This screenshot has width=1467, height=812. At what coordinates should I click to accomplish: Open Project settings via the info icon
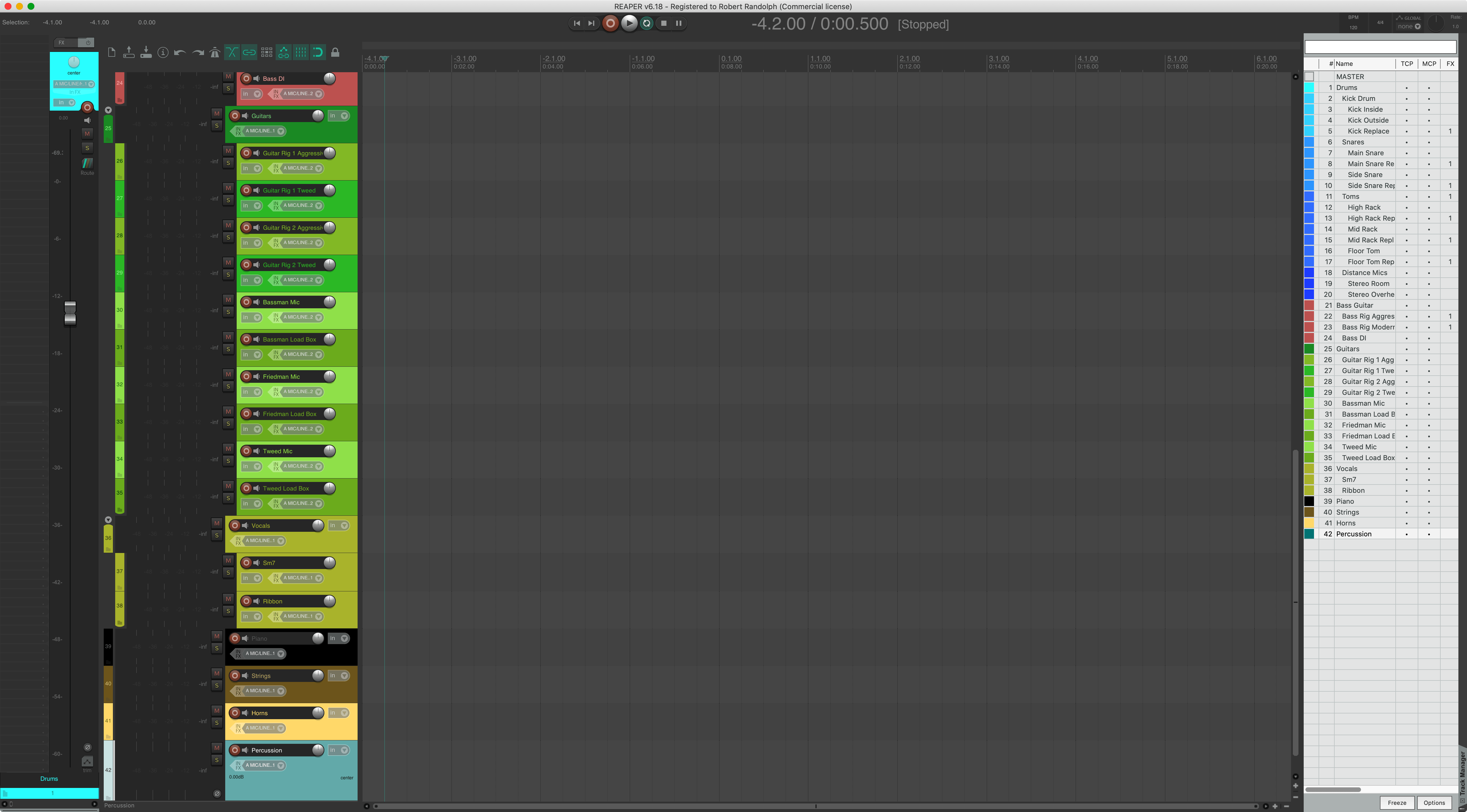[x=163, y=52]
